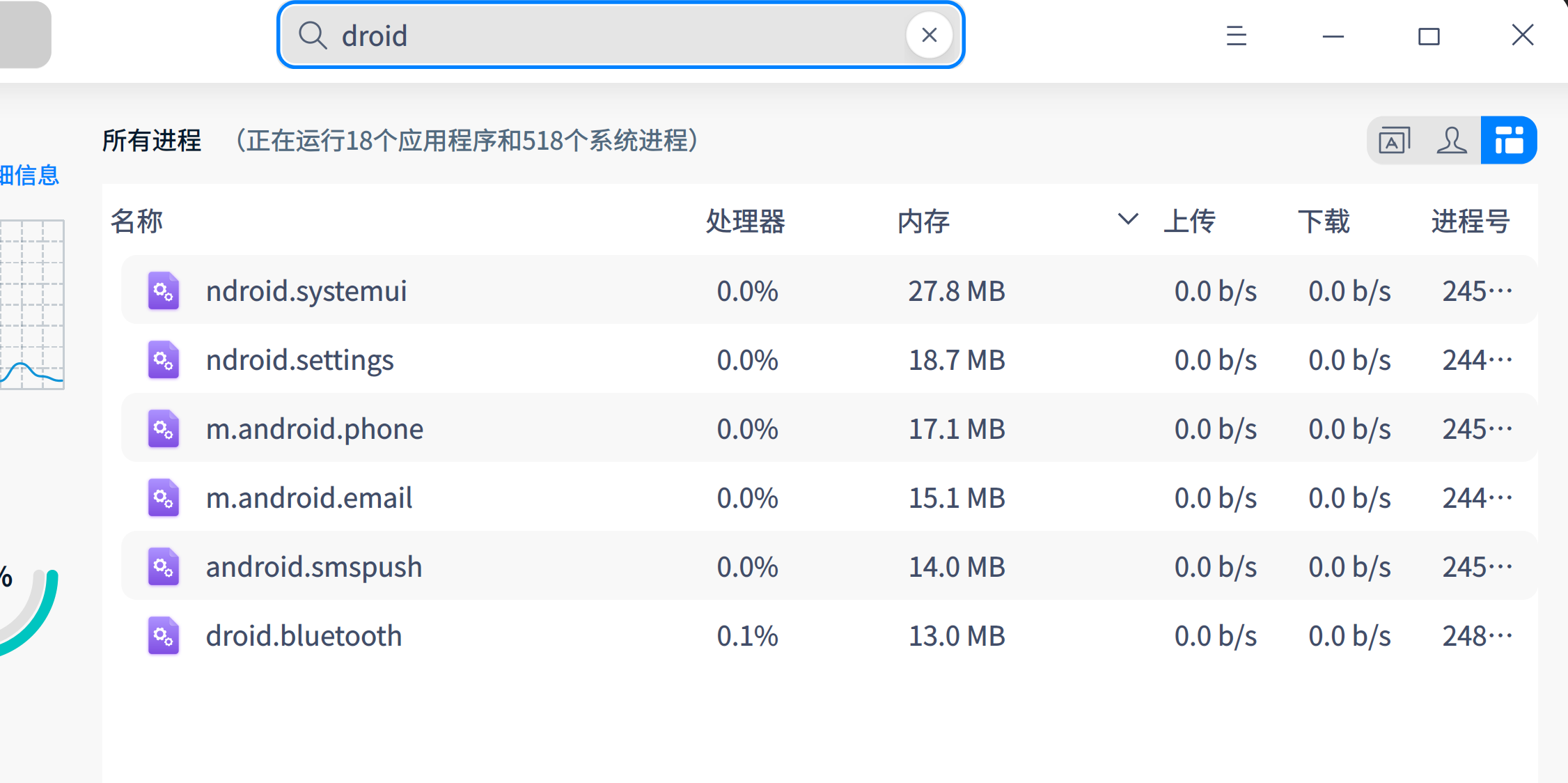Toggle memory column sort arrow
Image resolution: width=1568 pixels, height=783 pixels.
pos(1127,220)
